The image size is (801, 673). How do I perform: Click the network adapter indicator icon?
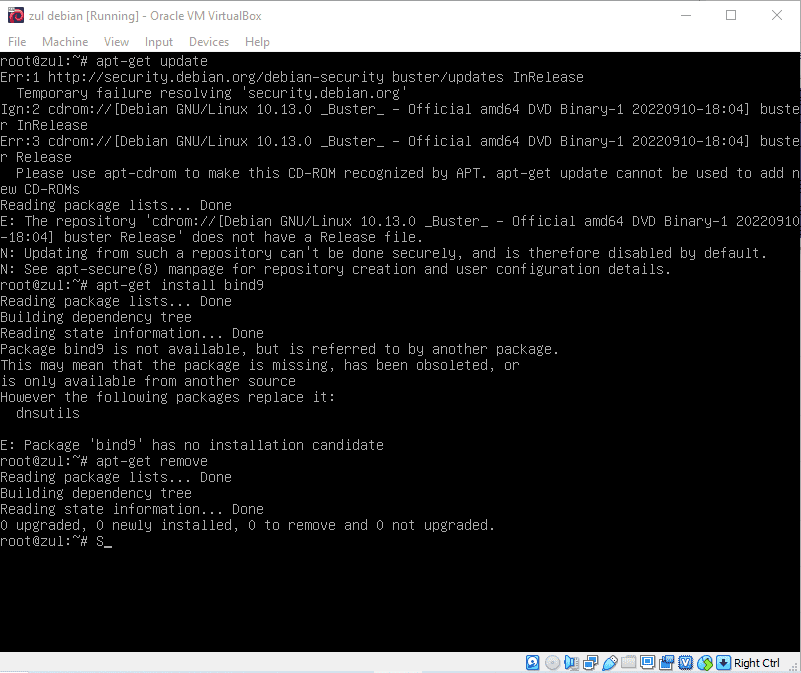pyautogui.click(x=591, y=663)
